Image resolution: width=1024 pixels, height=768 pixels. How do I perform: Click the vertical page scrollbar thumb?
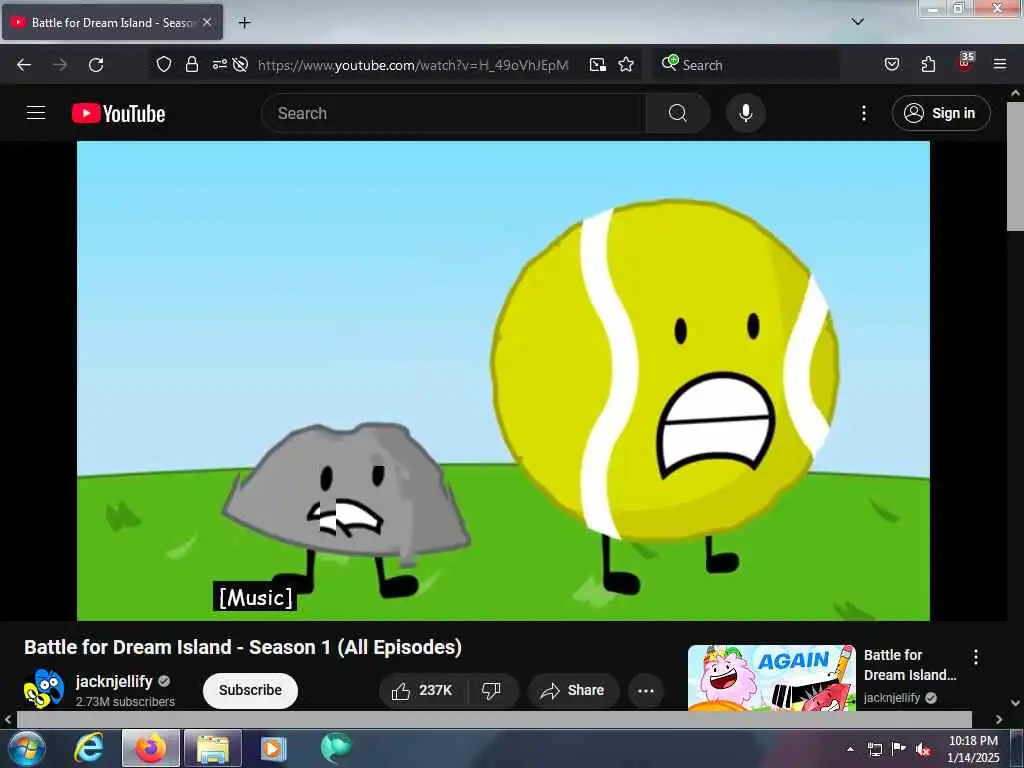[x=1016, y=166]
